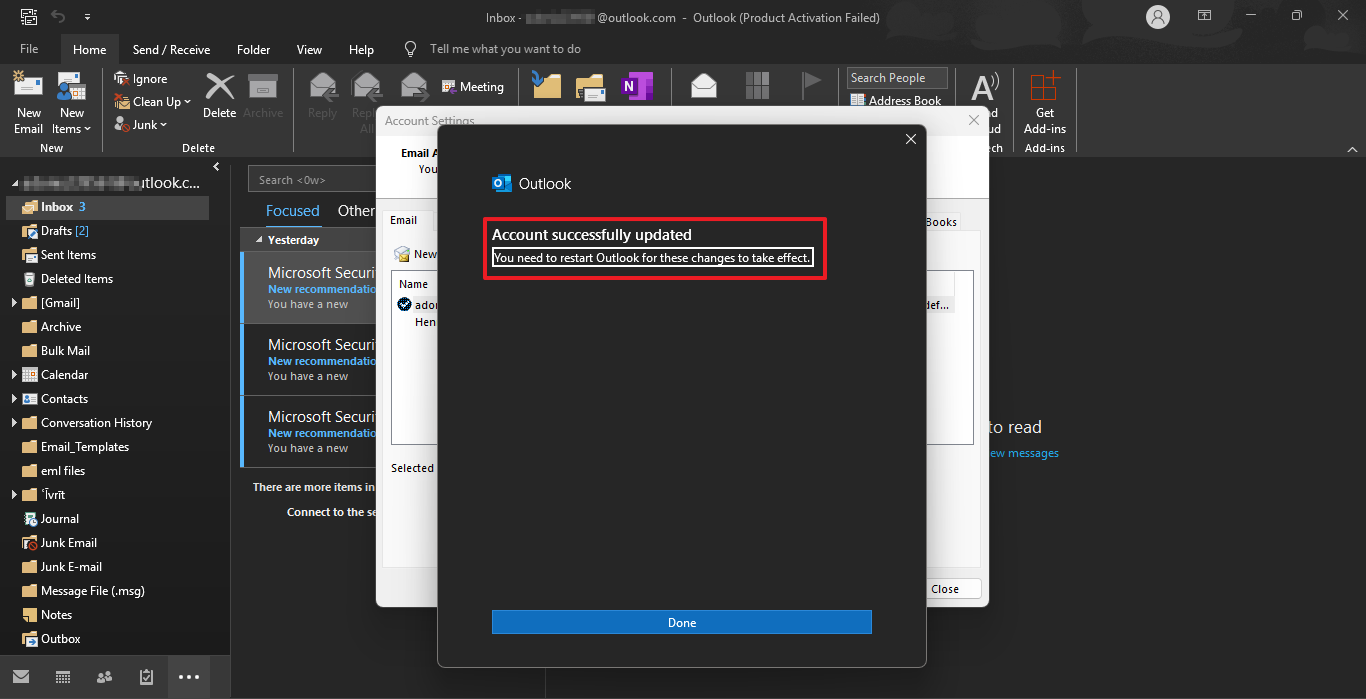Expand the Calendar folder node
This screenshot has height=699, width=1366.
[x=14, y=375]
